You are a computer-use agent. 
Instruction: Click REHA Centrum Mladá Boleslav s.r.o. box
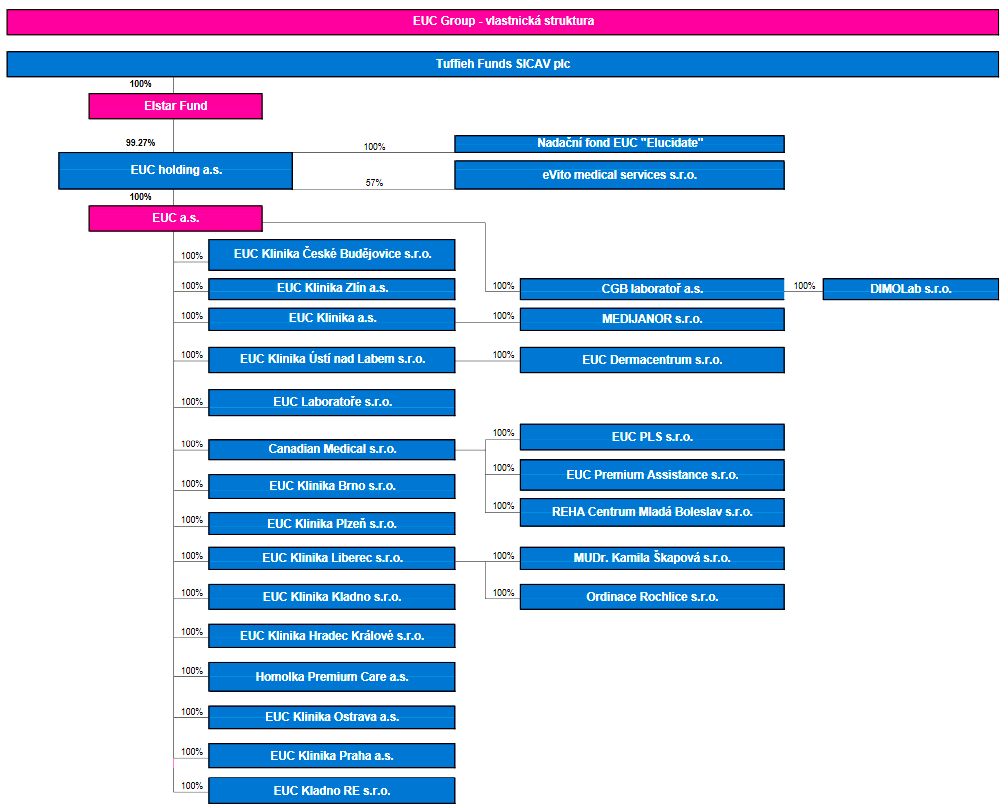point(652,512)
